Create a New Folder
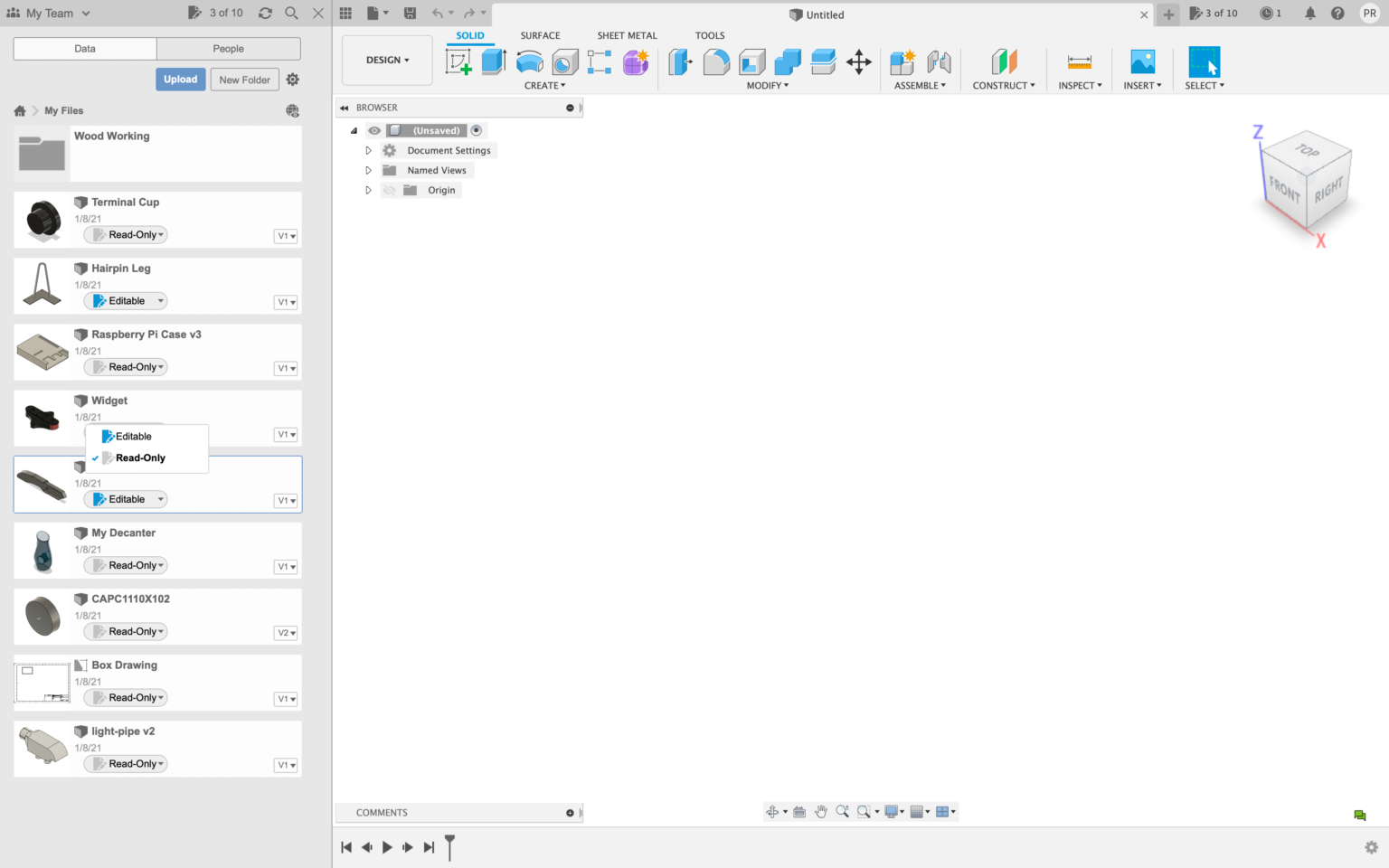Screen dimensions: 1389x868 (x=244, y=79)
